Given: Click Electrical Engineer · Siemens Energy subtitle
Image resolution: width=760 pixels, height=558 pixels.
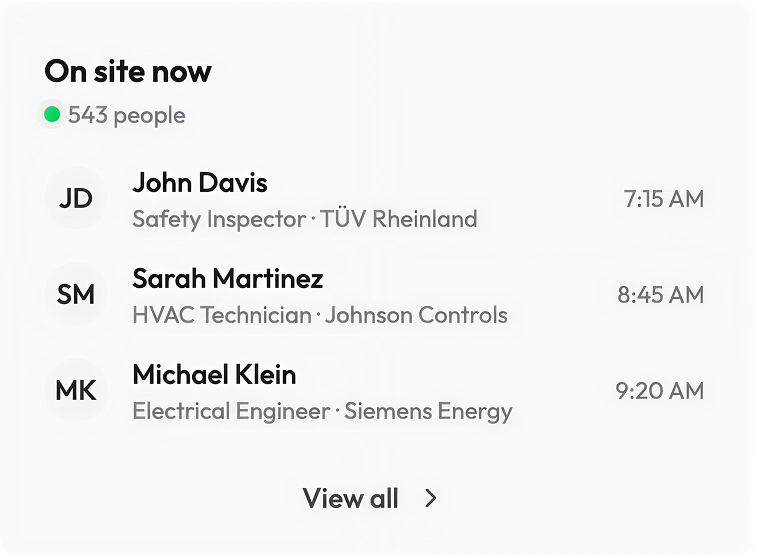Looking at the screenshot, I should [x=322, y=411].
